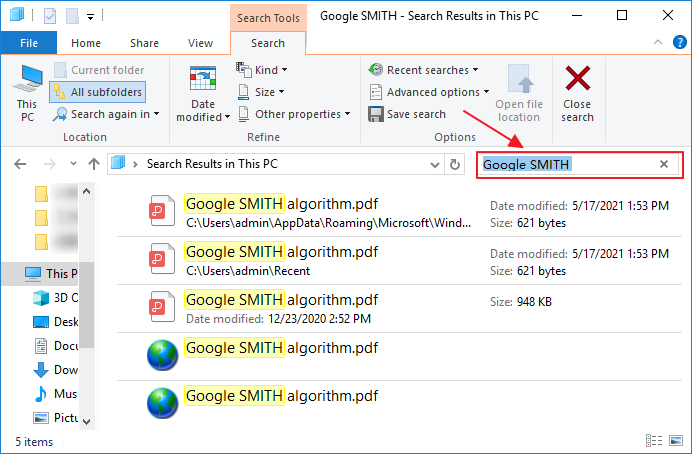Screen dimensions: 692x454
Task: Open 3D Objects in navigation pane
Action: tap(56, 298)
